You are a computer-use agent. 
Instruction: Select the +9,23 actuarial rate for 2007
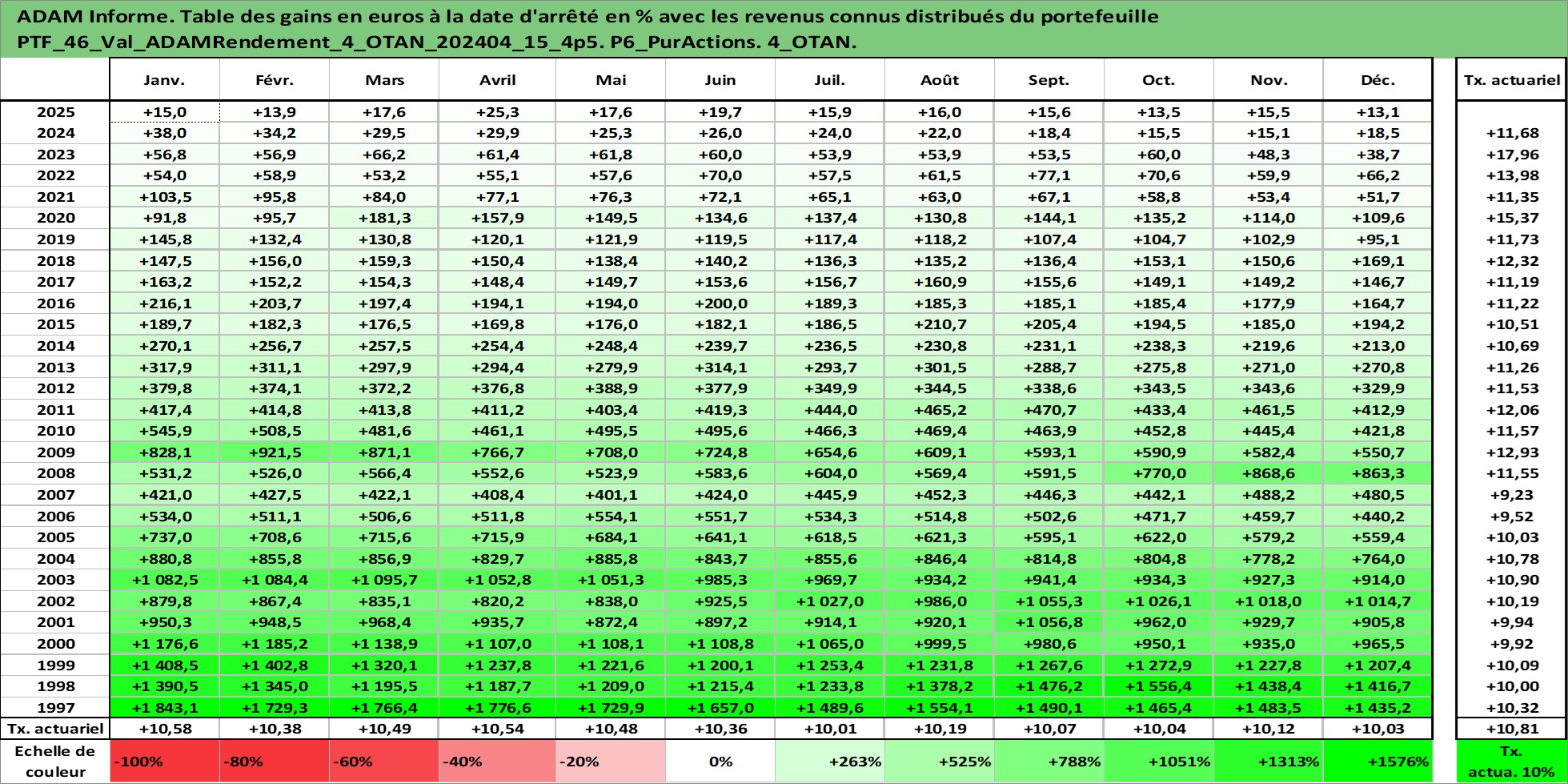pos(1512,495)
